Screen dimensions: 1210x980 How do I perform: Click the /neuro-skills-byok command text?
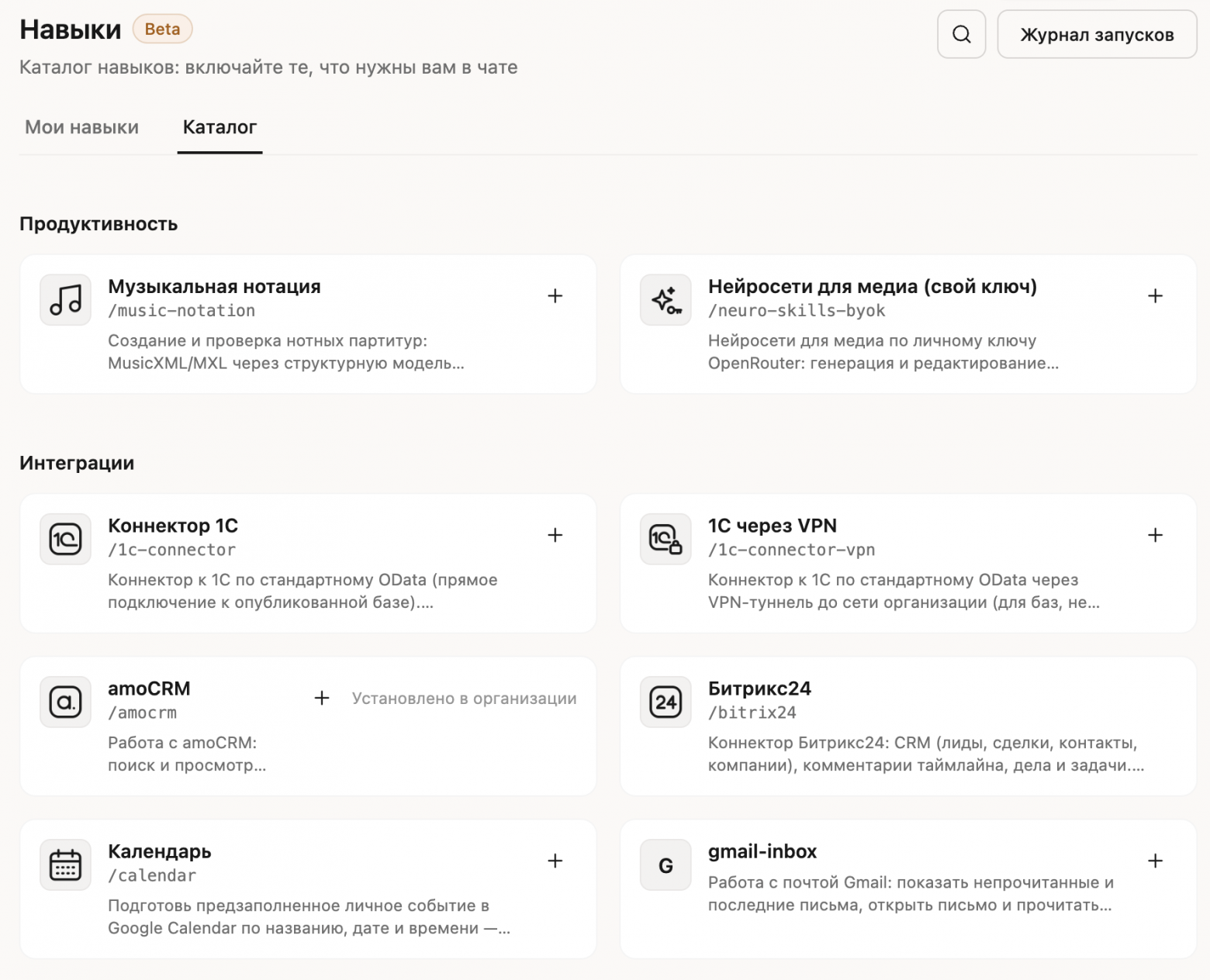coord(797,311)
